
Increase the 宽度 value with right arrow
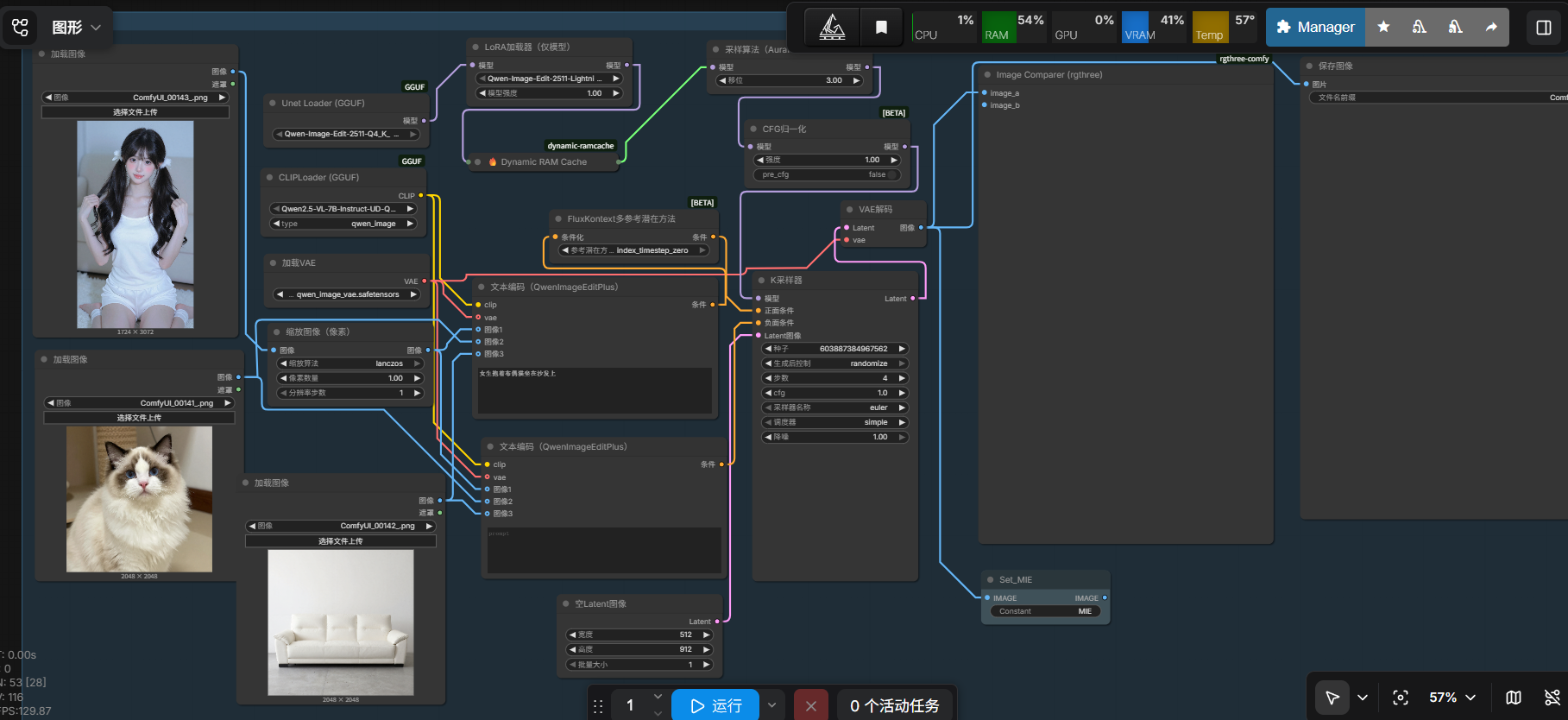tap(706, 635)
